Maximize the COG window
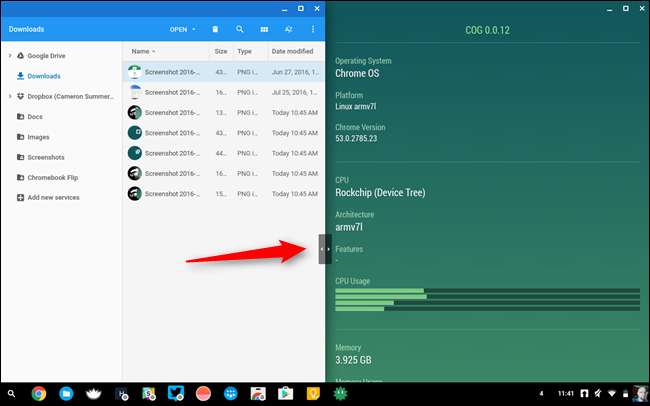 coord(626,8)
